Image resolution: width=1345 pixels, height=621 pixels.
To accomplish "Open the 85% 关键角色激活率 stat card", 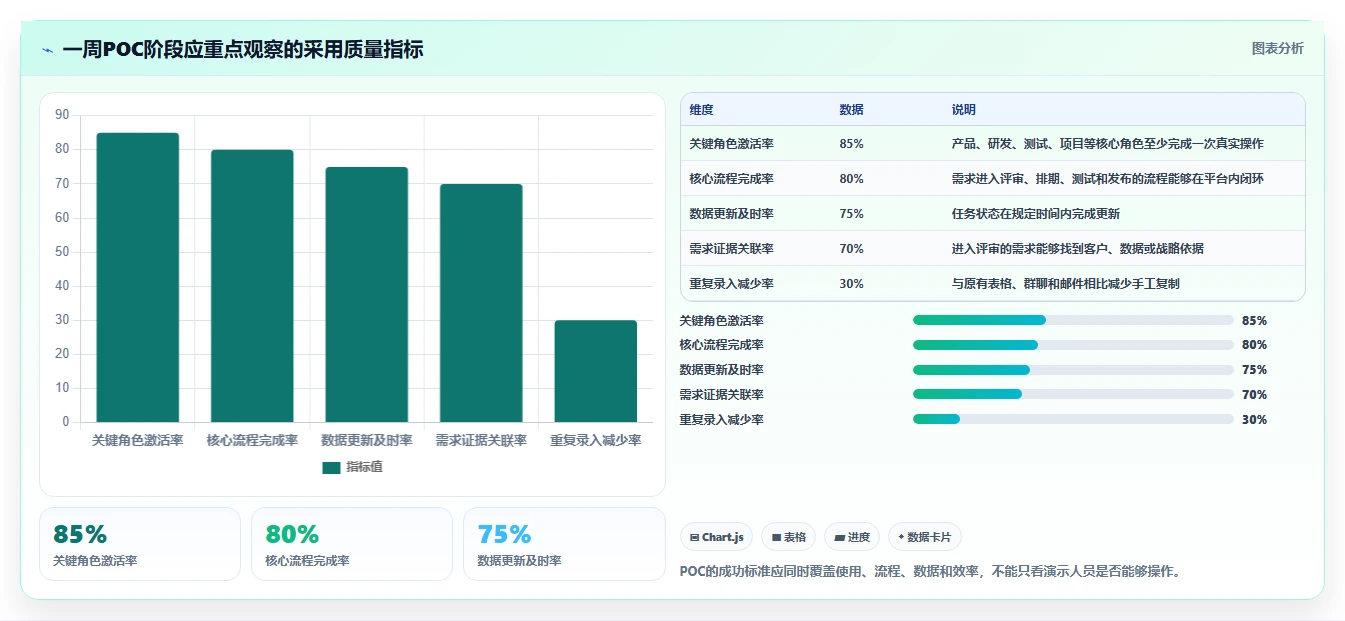I will point(140,544).
